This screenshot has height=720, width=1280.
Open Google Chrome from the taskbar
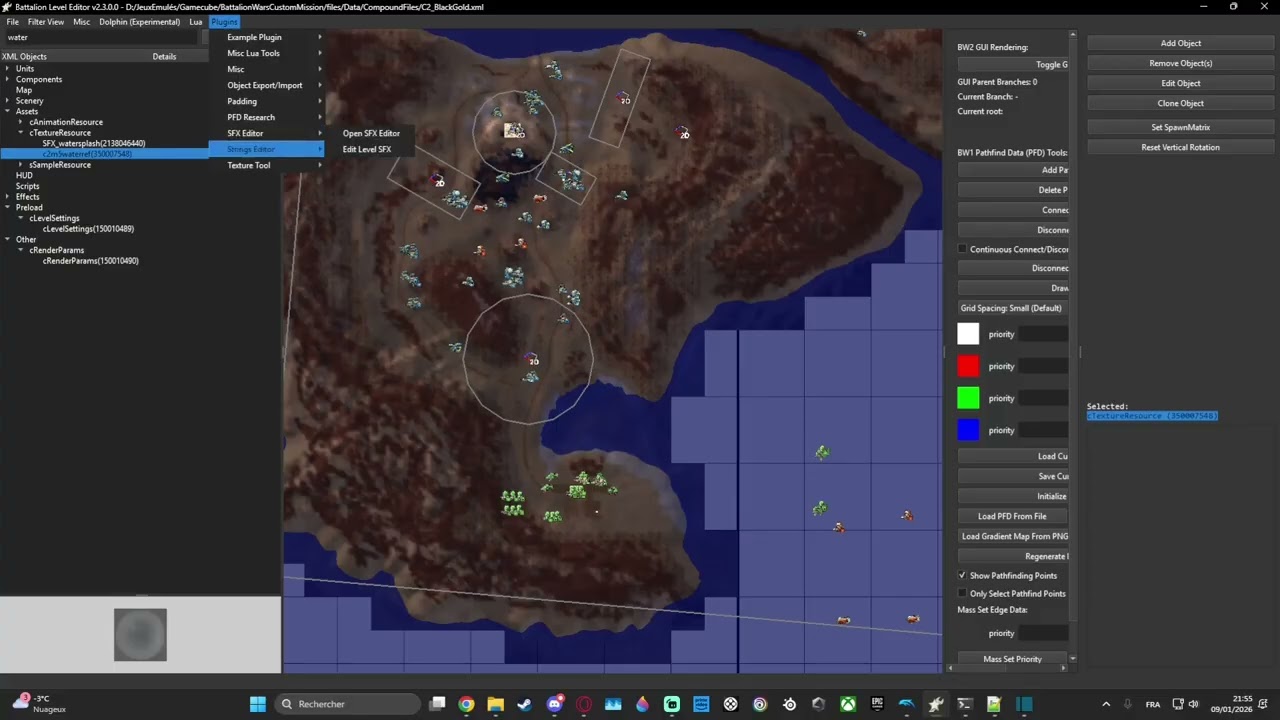tap(466, 704)
